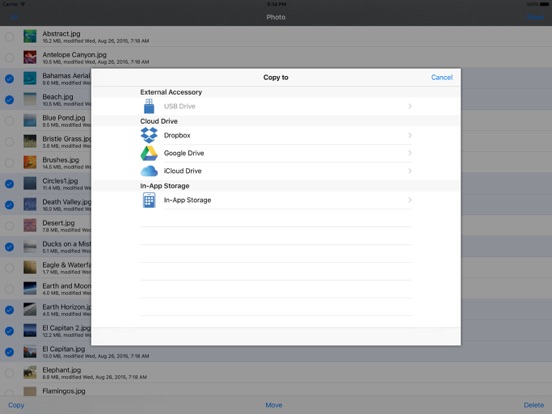The width and height of the screenshot is (552, 414).
Task: Open the El Capitan.jpg thumbnail
Action: coord(30,351)
